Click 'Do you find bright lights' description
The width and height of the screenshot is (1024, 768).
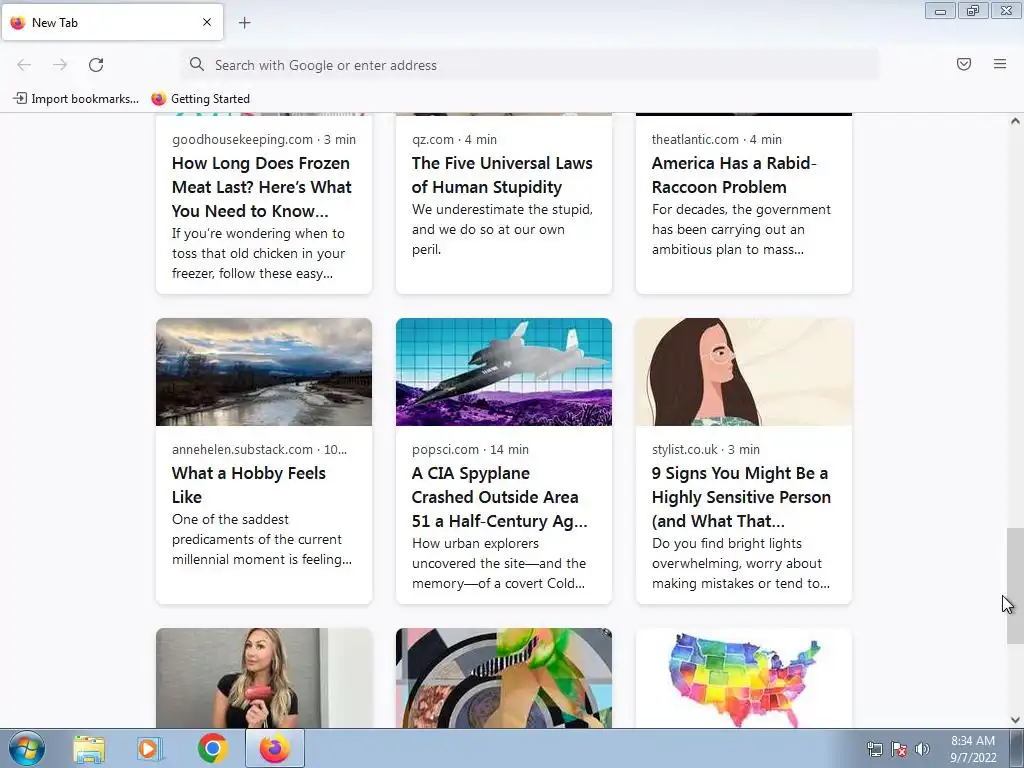point(741,563)
